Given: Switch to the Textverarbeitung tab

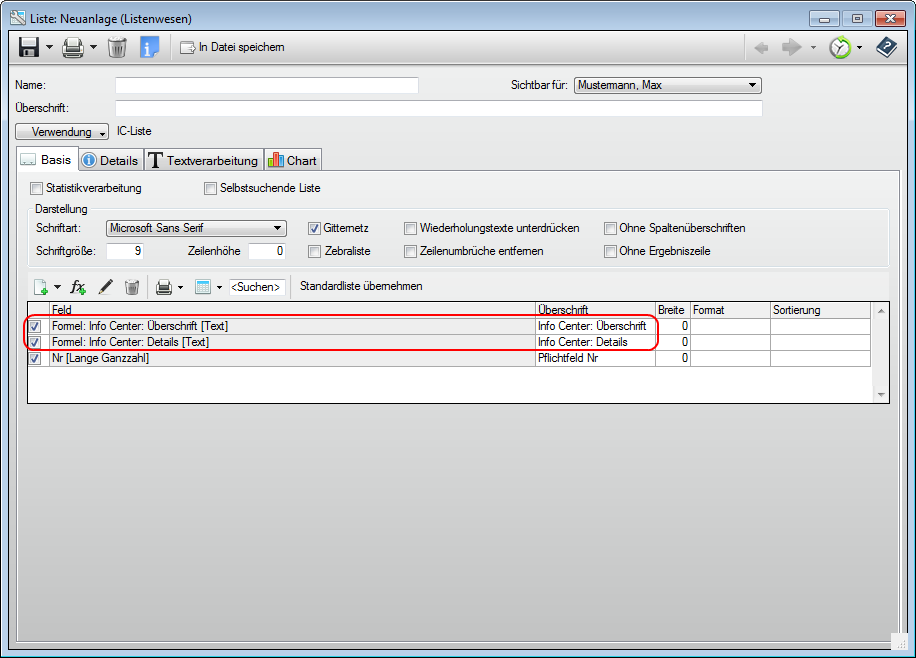Looking at the screenshot, I should (204, 160).
